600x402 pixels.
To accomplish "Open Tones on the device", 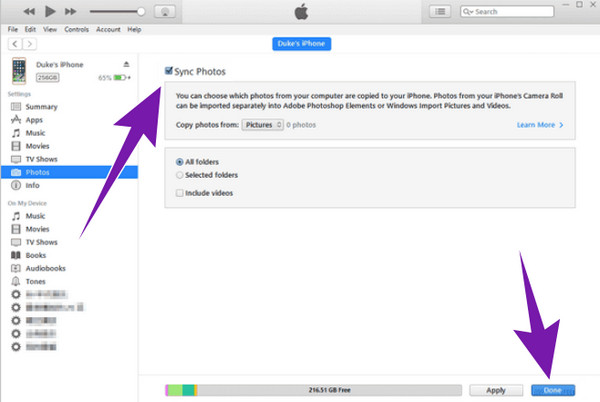I will tap(69, 282).
